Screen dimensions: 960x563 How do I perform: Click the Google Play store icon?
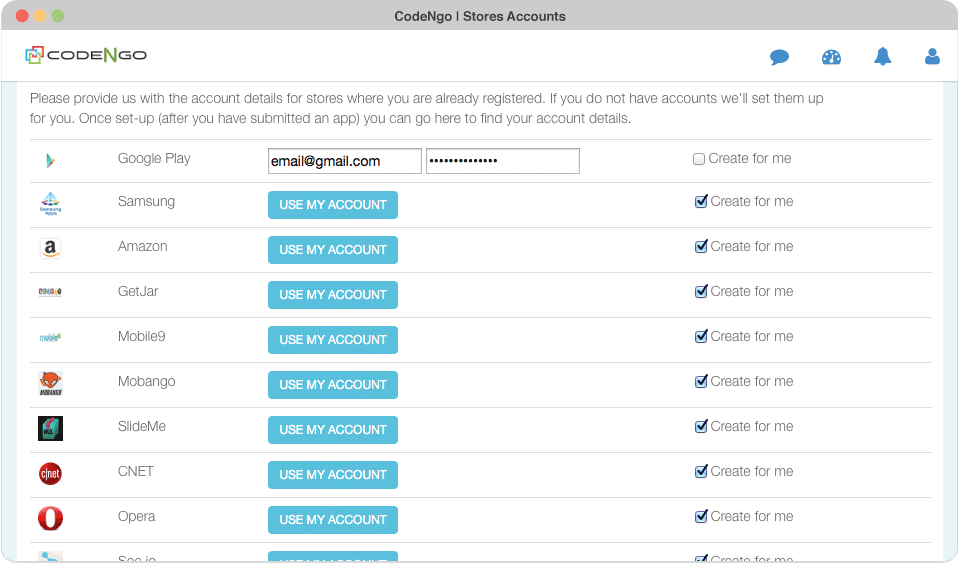(x=50, y=161)
